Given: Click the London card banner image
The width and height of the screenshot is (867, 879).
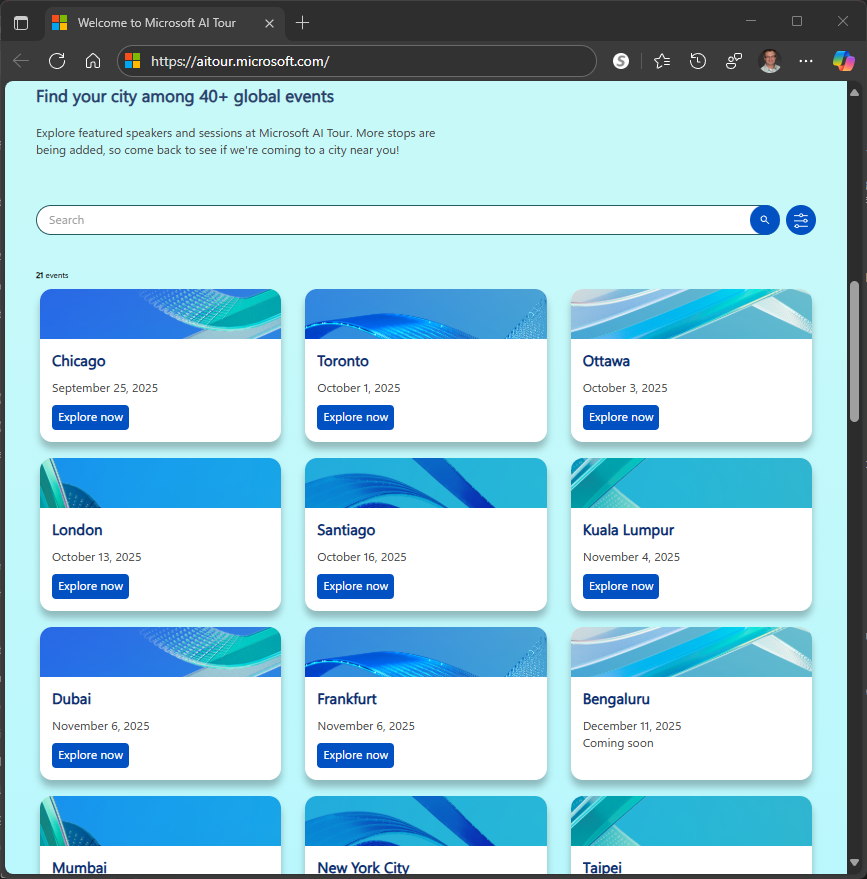Looking at the screenshot, I should tap(160, 483).
